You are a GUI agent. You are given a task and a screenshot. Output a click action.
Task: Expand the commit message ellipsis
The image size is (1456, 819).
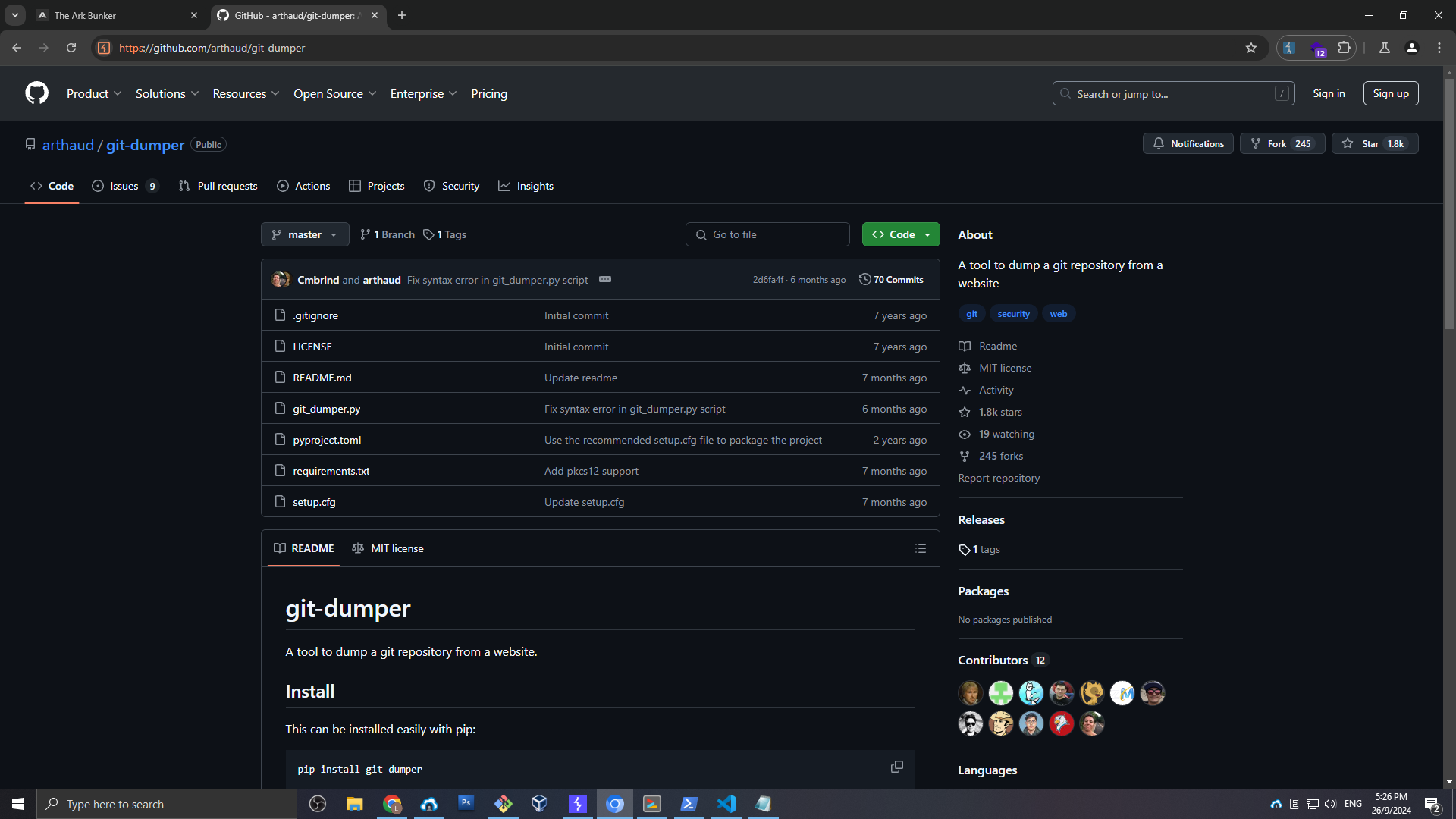click(x=604, y=280)
